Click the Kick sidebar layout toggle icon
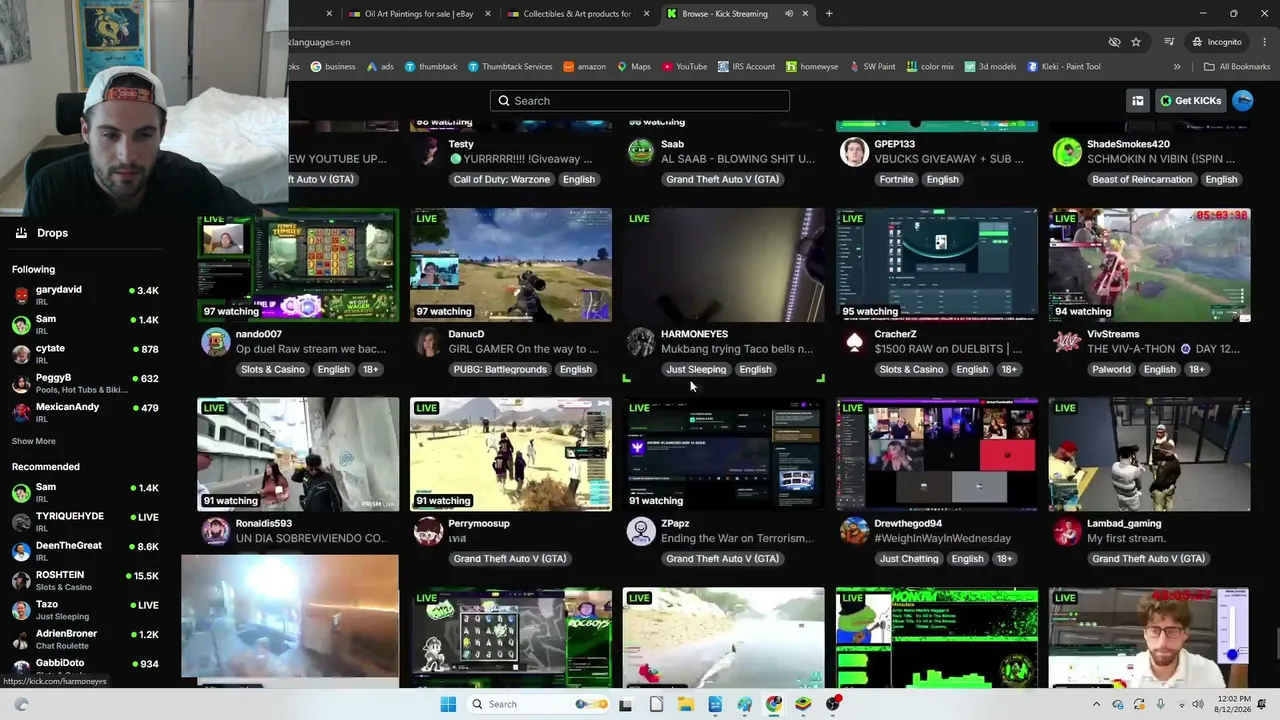Screen dimensions: 1280x720 (x=1138, y=101)
